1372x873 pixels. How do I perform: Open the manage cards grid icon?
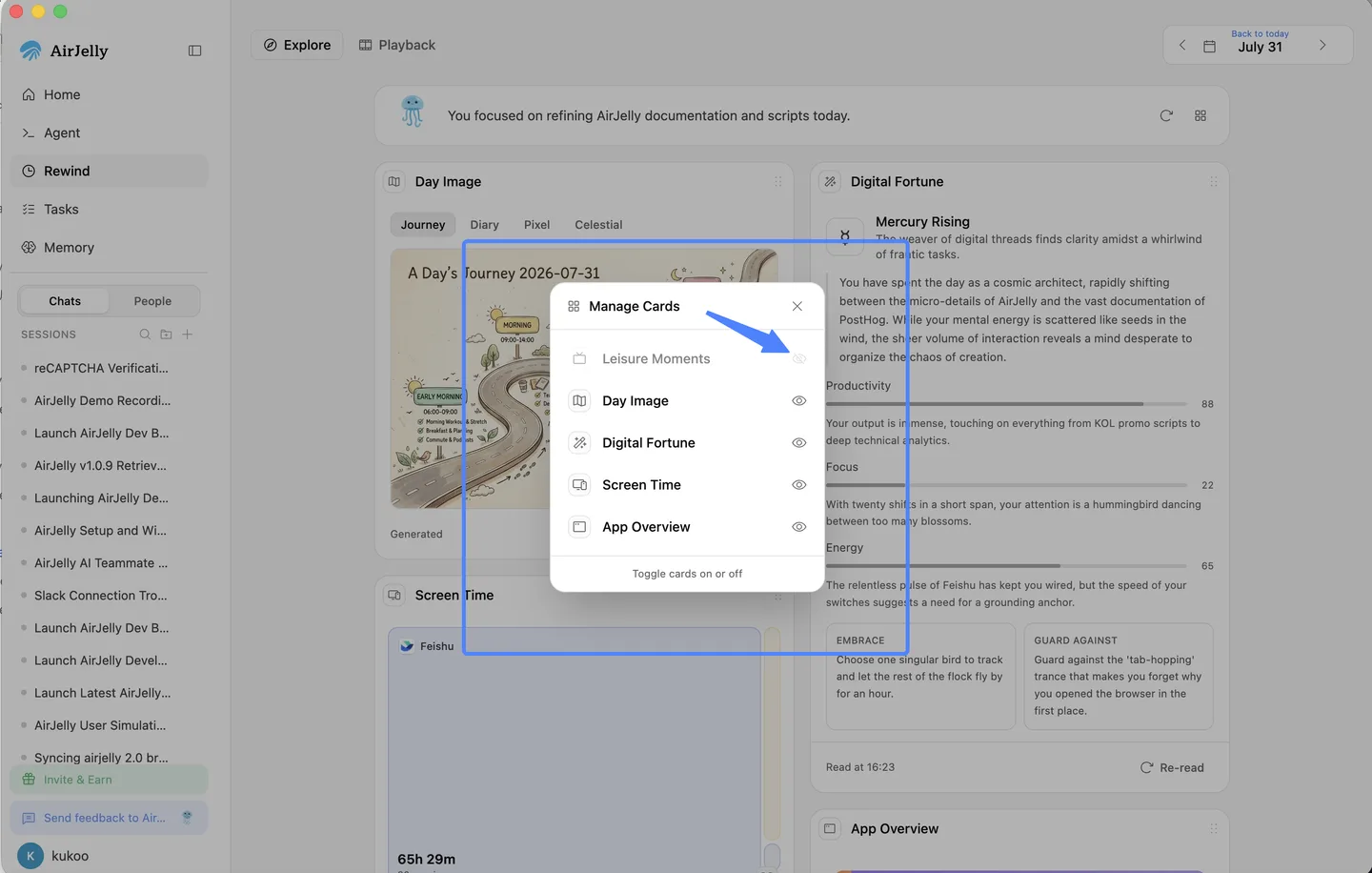coord(1200,115)
